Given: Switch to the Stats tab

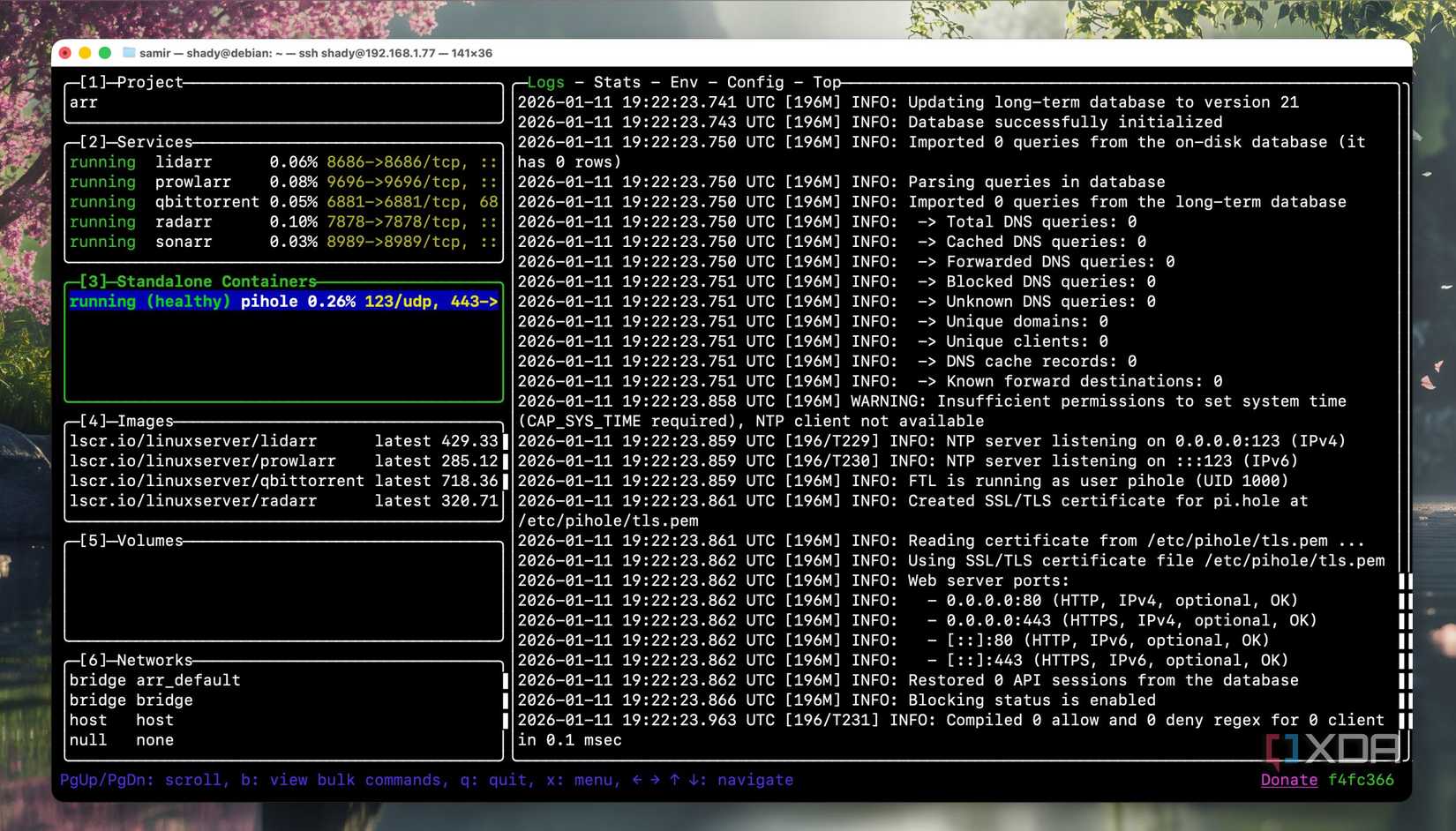Looking at the screenshot, I should [x=616, y=81].
